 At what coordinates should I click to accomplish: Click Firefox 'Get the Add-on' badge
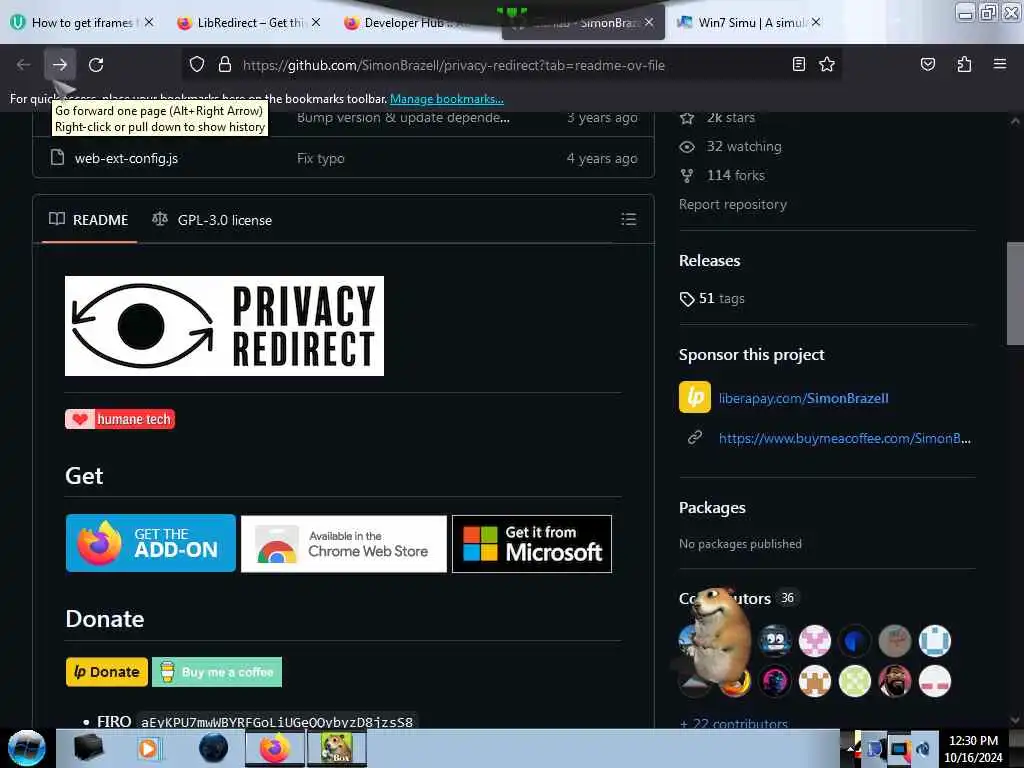tap(151, 543)
